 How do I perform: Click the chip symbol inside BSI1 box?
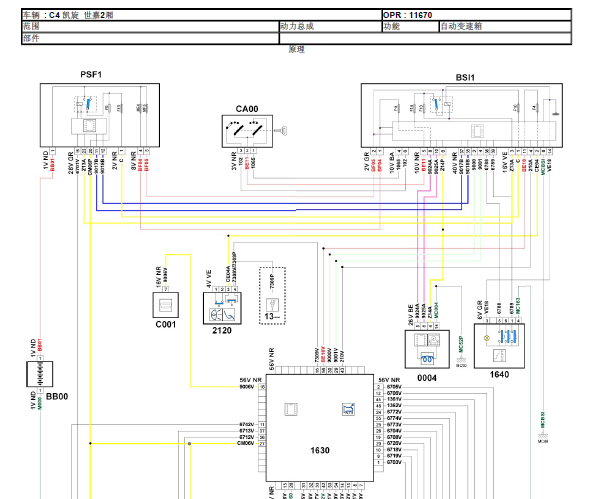click(477, 131)
